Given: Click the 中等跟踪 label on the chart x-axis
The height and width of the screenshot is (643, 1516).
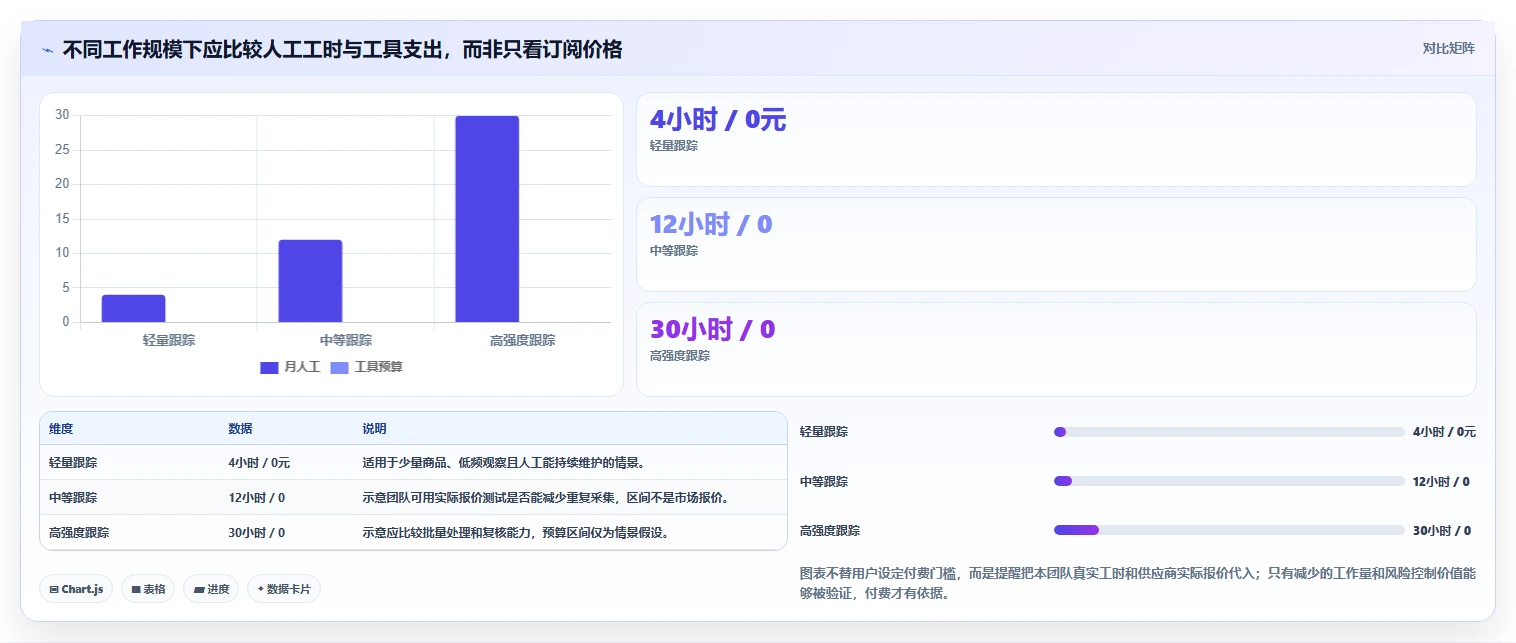Looking at the screenshot, I should tap(346, 340).
